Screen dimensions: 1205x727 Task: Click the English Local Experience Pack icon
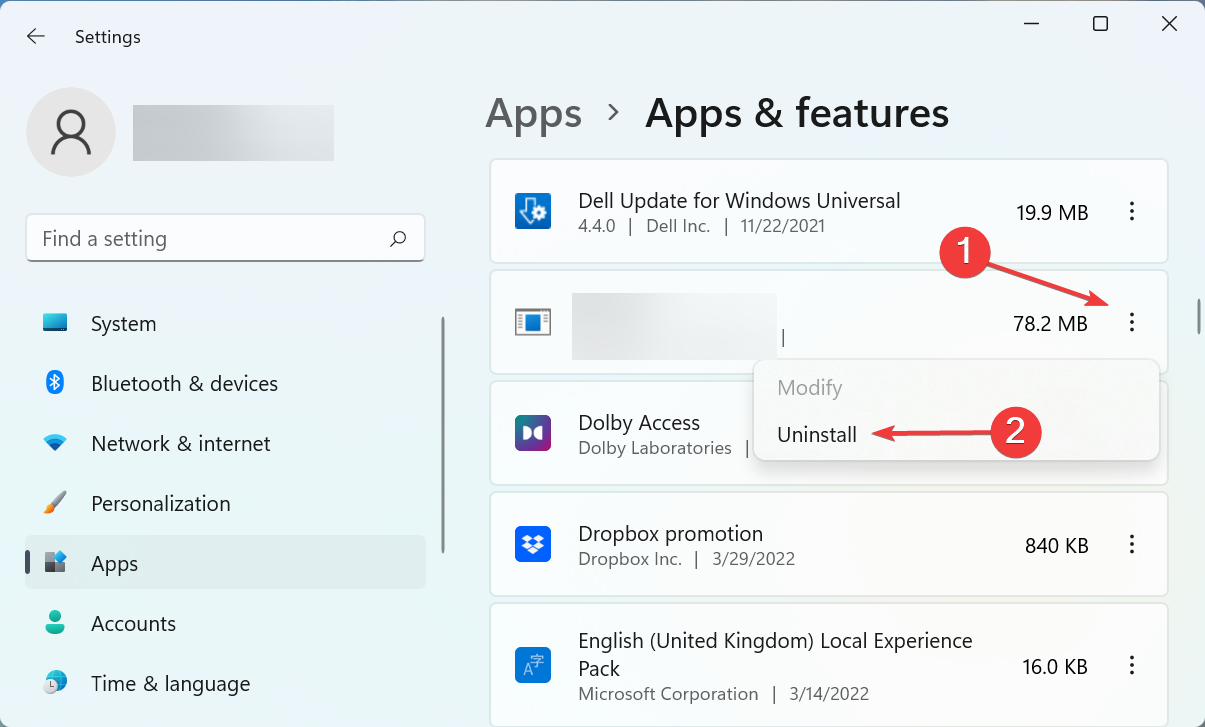coord(533,664)
